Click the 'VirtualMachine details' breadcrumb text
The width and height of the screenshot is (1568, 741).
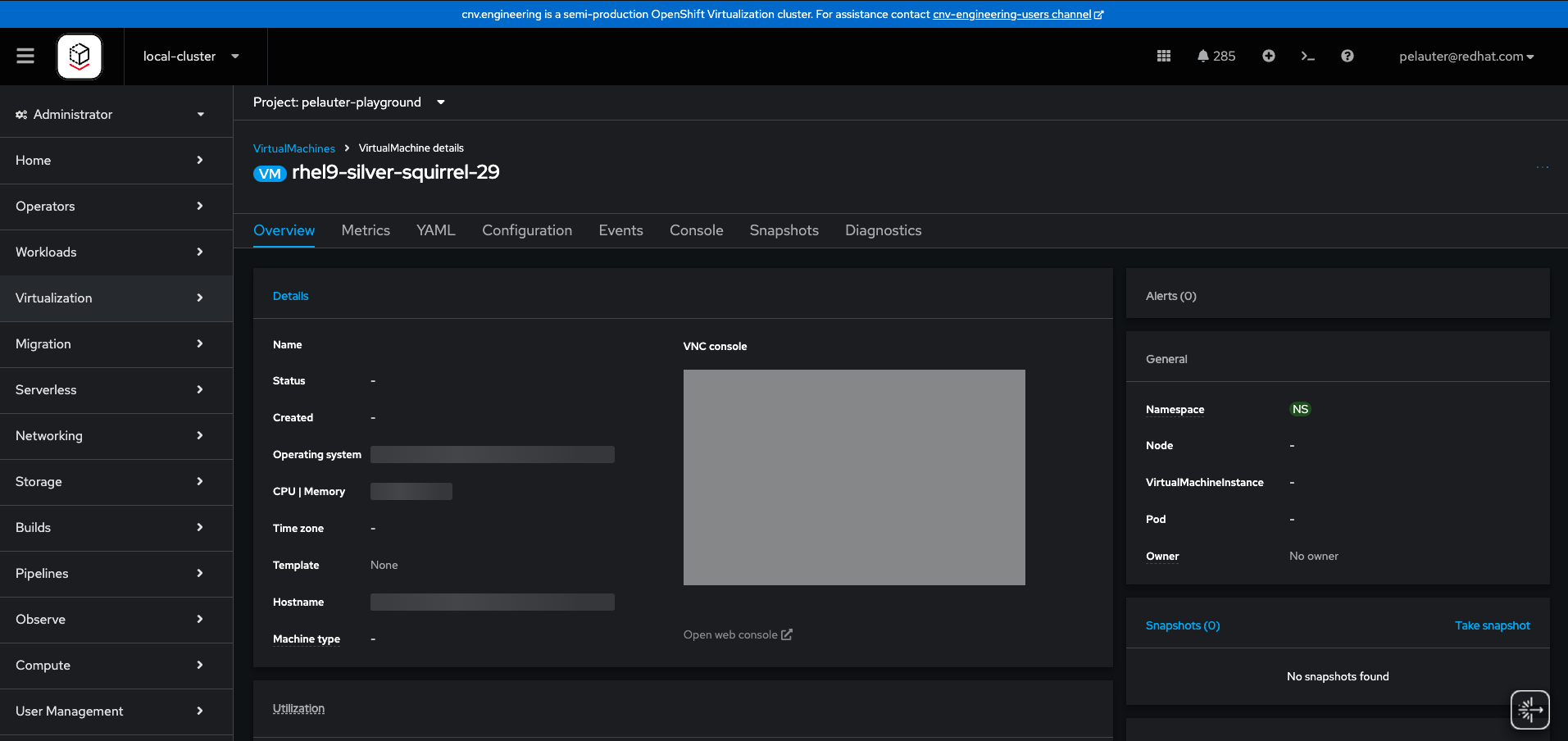coord(411,148)
